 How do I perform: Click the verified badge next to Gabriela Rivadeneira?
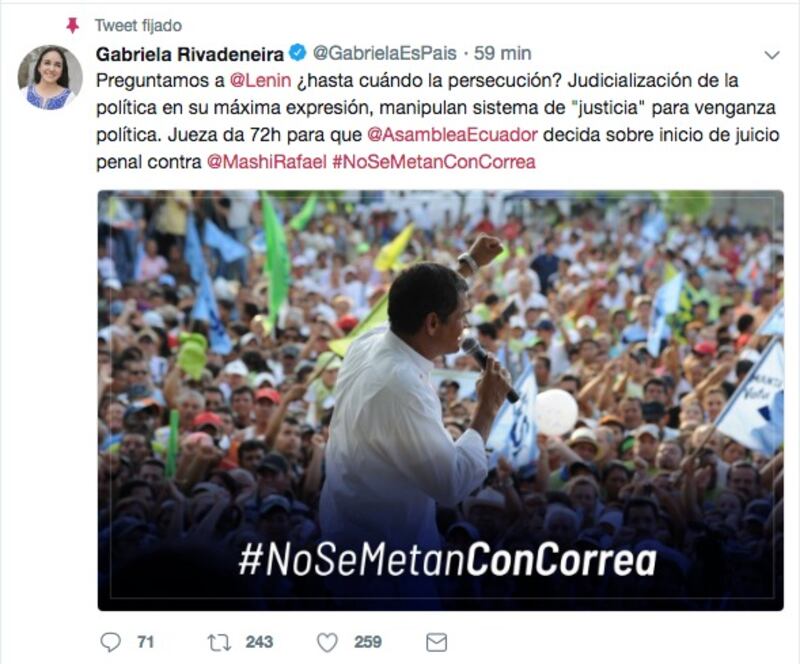298,53
